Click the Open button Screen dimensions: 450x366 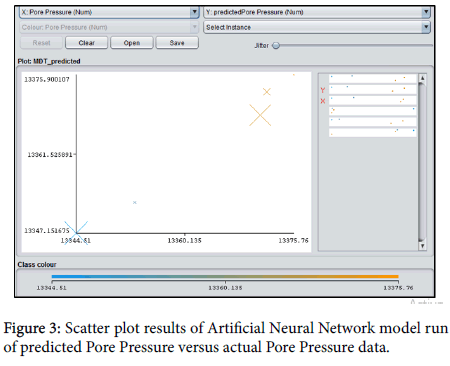[x=132, y=43]
